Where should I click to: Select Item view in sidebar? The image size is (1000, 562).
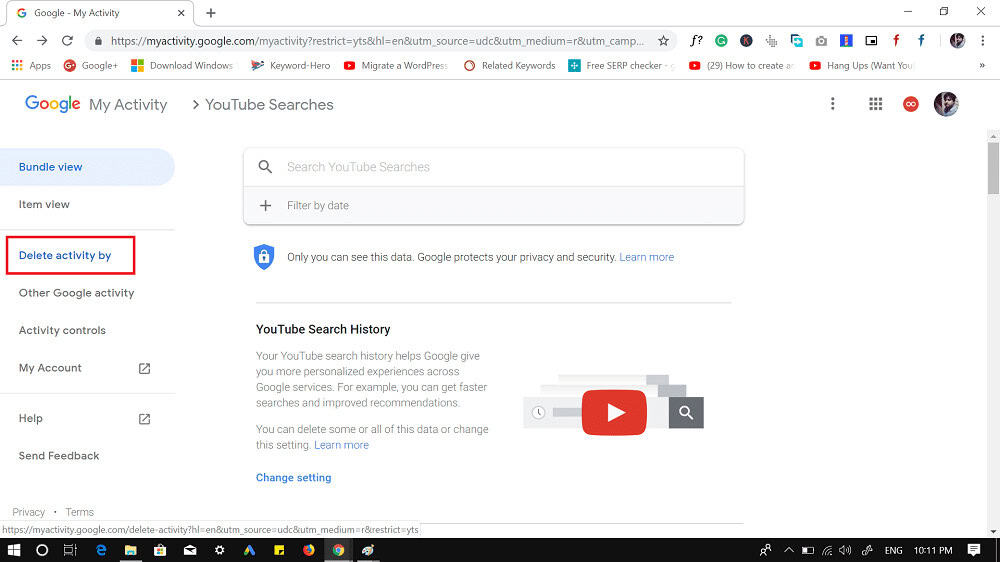pyautogui.click(x=44, y=205)
